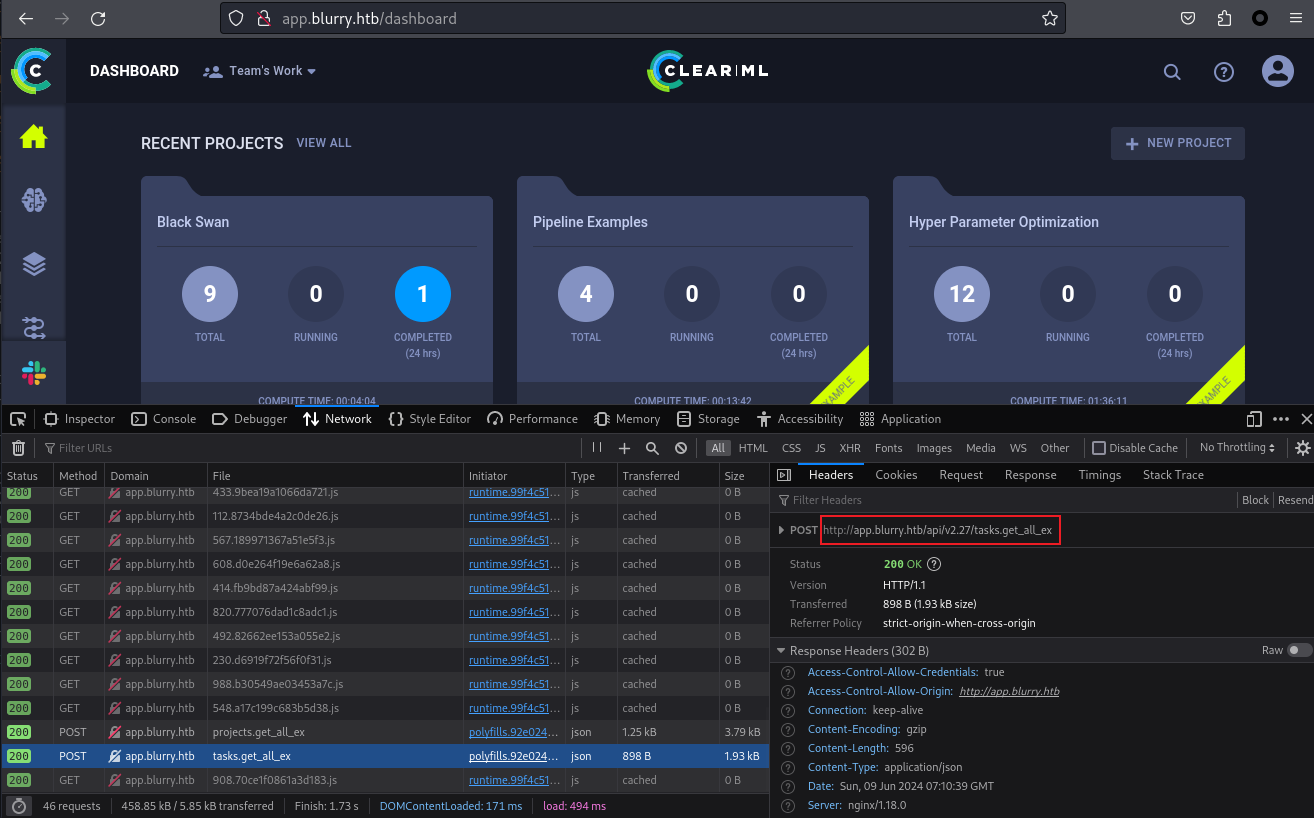This screenshot has height=818, width=1314.
Task: Select the projects.get_all_ex request row
Action: click(x=385, y=732)
